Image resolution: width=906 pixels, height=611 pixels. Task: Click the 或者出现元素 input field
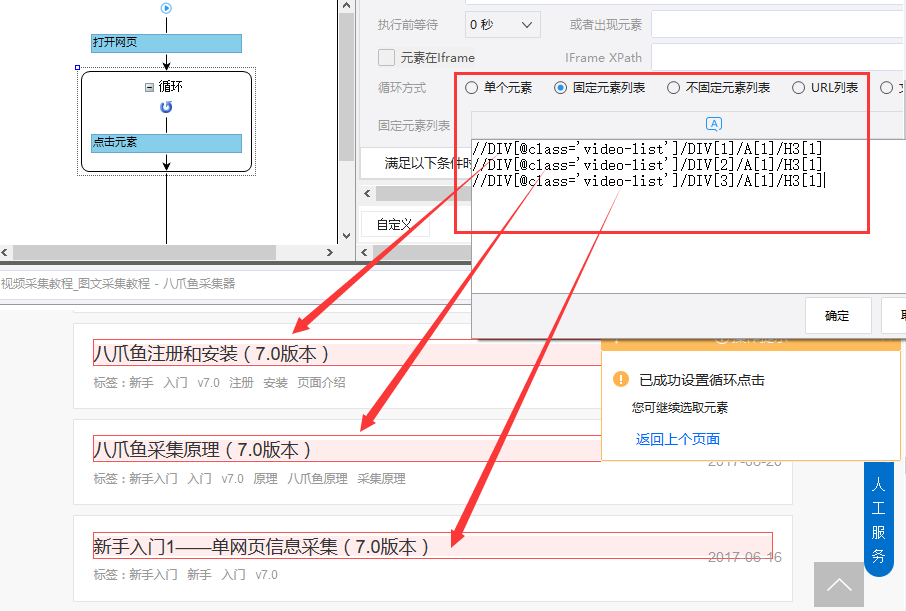coord(778,25)
